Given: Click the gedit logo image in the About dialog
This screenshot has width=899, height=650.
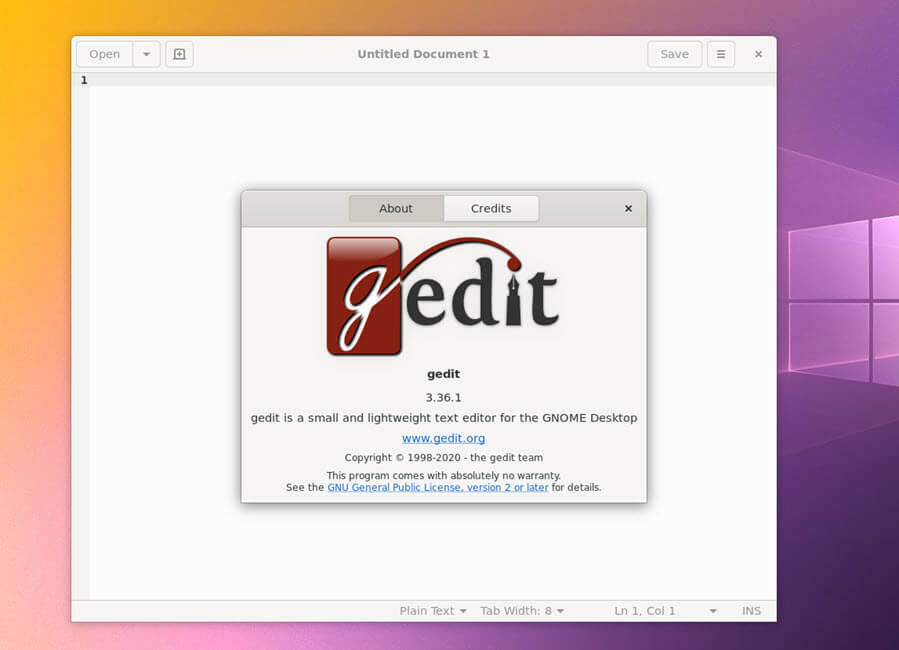Looking at the screenshot, I should (x=443, y=296).
